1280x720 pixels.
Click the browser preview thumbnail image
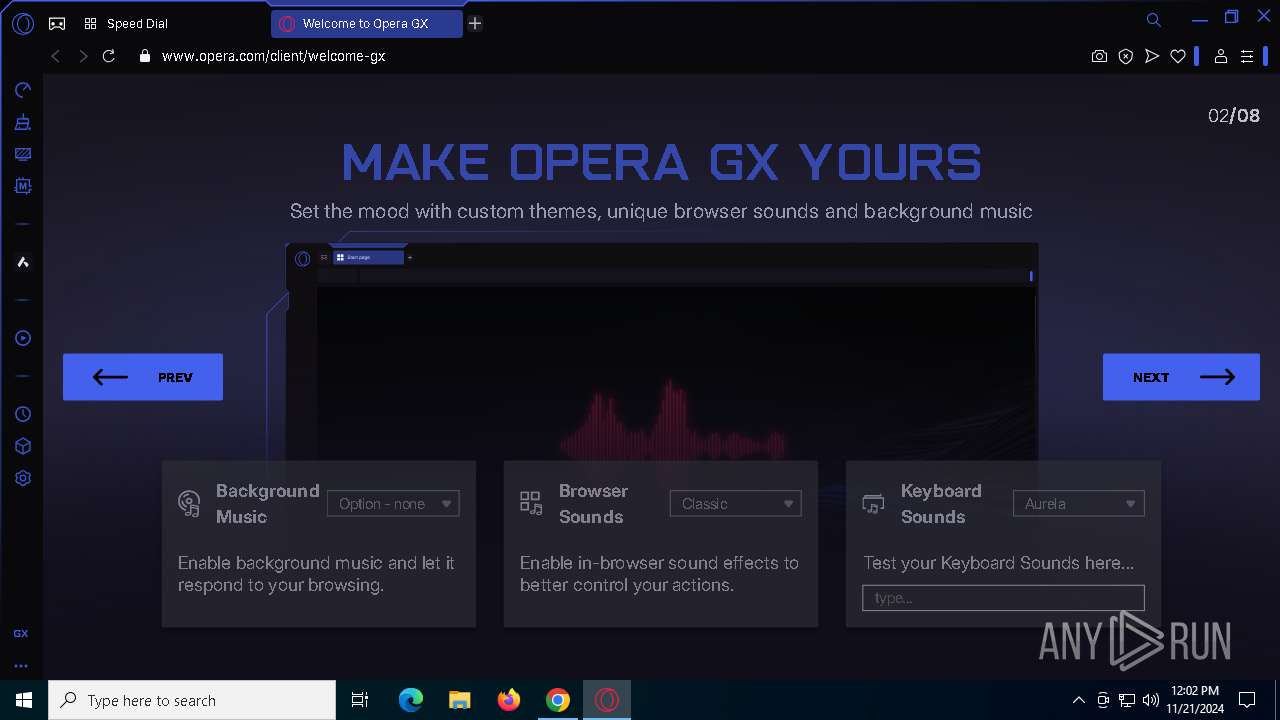point(661,352)
